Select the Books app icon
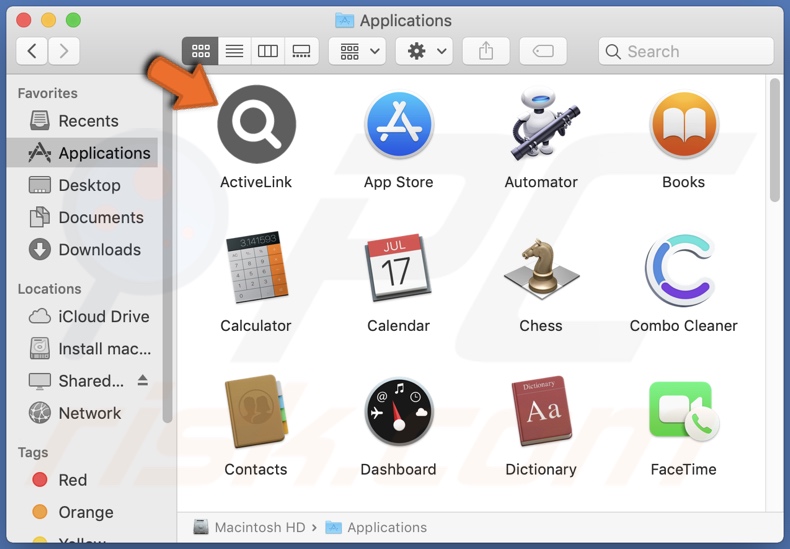Viewport: 790px width, 549px height. click(684, 124)
